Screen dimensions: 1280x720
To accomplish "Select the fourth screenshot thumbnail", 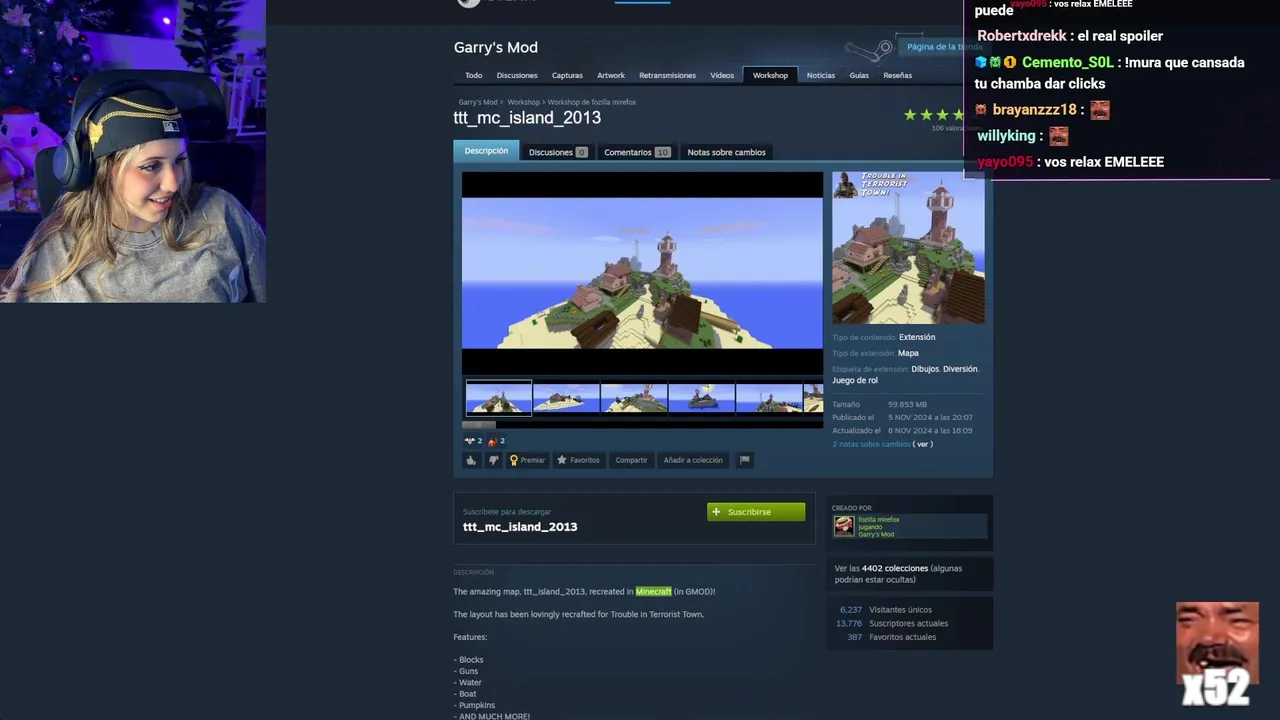I will (701, 398).
